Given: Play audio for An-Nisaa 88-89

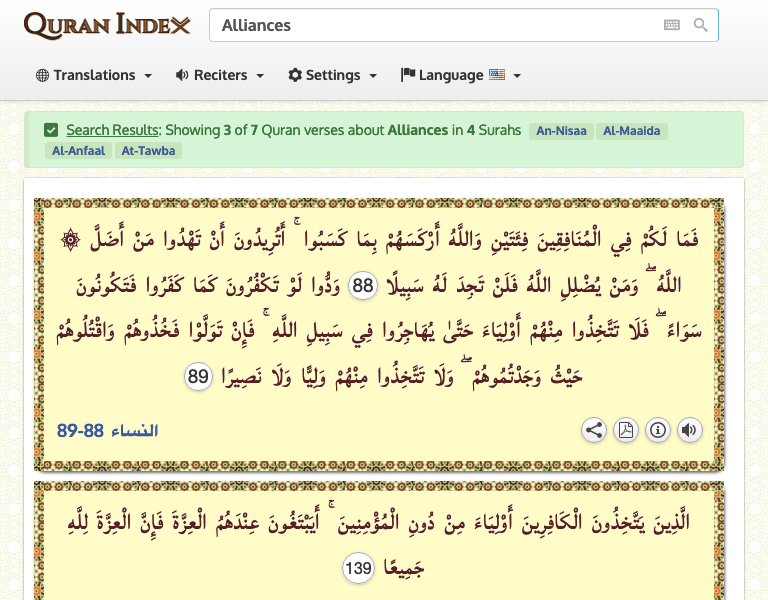Looking at the screenshot, I should point(690,431).
